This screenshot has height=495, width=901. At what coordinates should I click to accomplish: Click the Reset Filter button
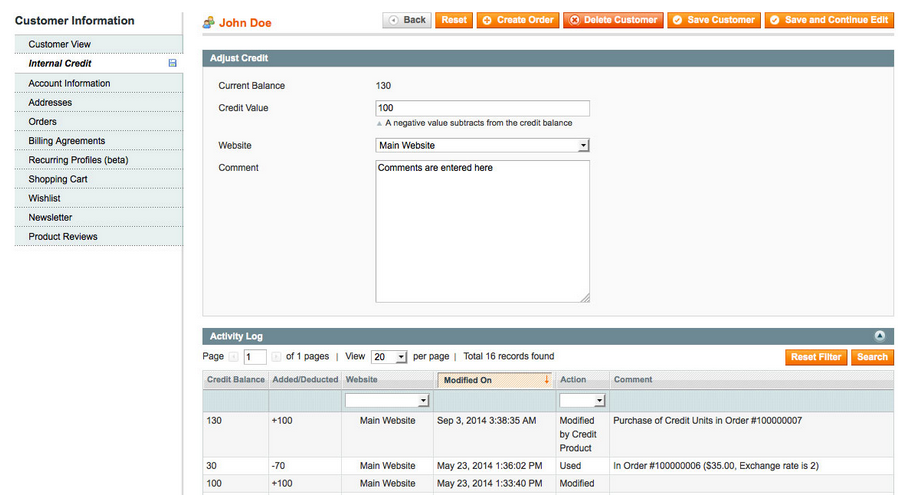pos(816,357)
